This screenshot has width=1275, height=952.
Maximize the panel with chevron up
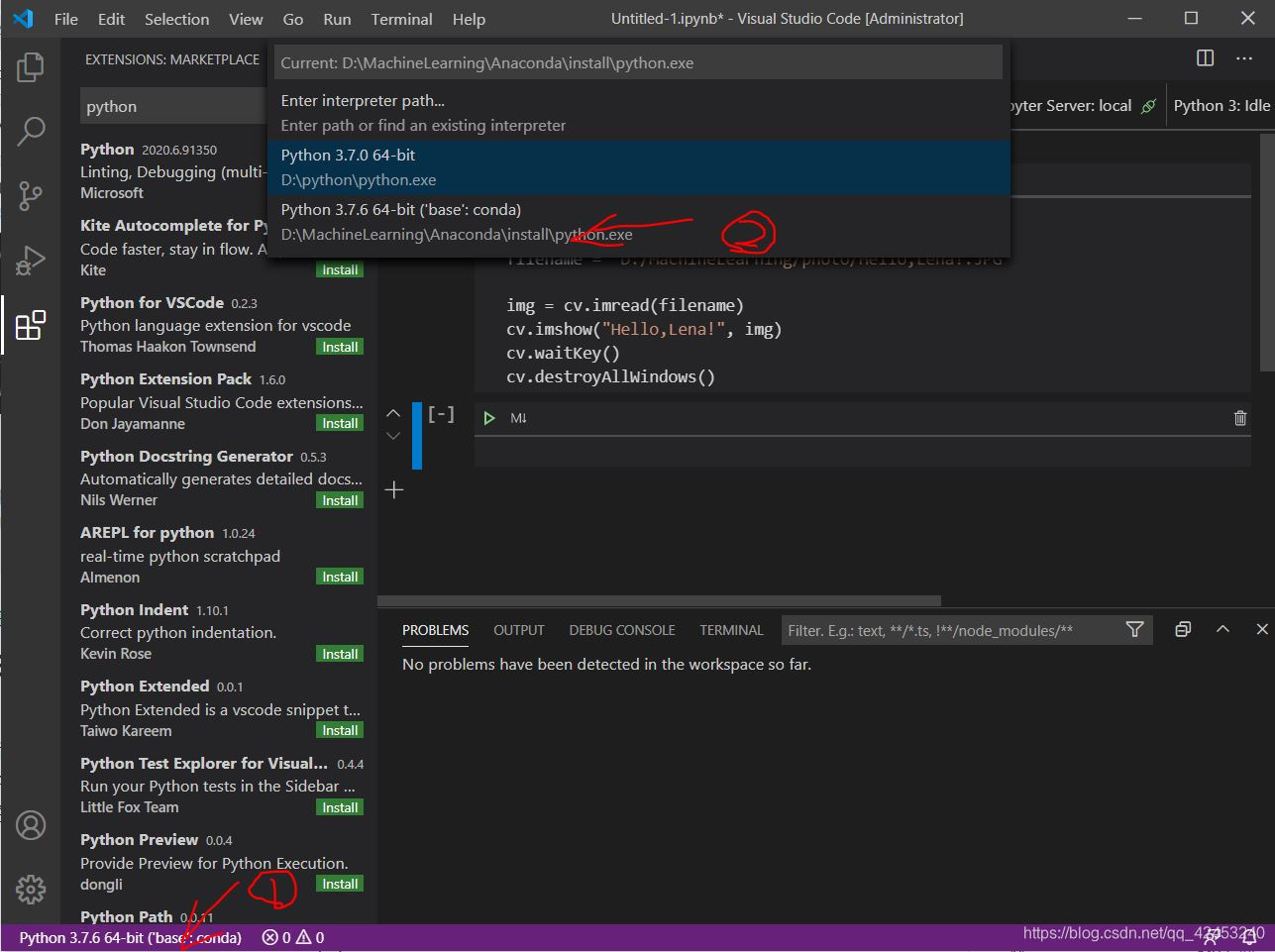[1222, 630]
